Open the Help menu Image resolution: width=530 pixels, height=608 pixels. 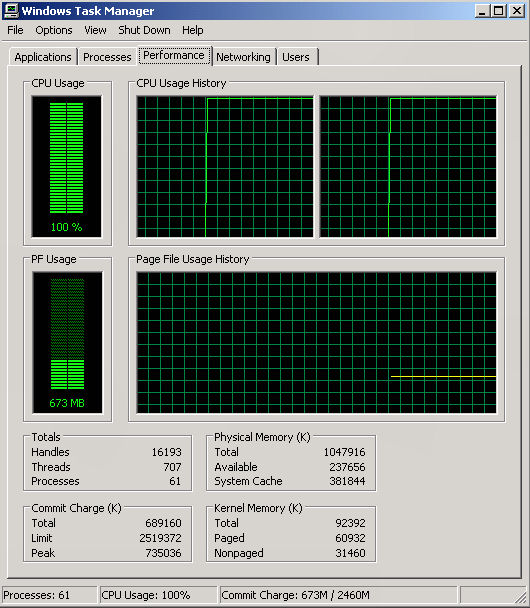(193, 30)
